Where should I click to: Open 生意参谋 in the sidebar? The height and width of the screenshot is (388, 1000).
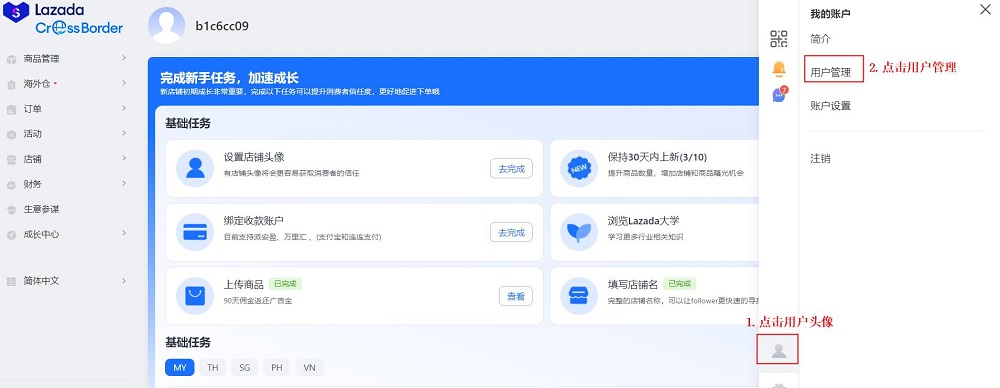click(x=41, y=209)
